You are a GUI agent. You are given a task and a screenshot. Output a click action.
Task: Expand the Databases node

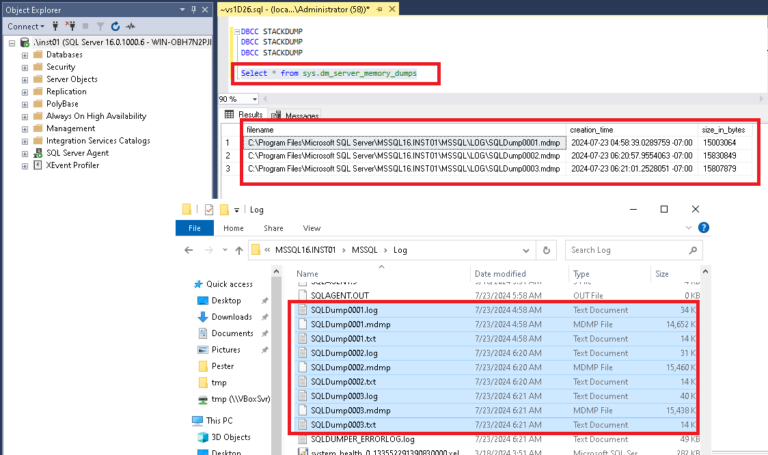point(23,54)
